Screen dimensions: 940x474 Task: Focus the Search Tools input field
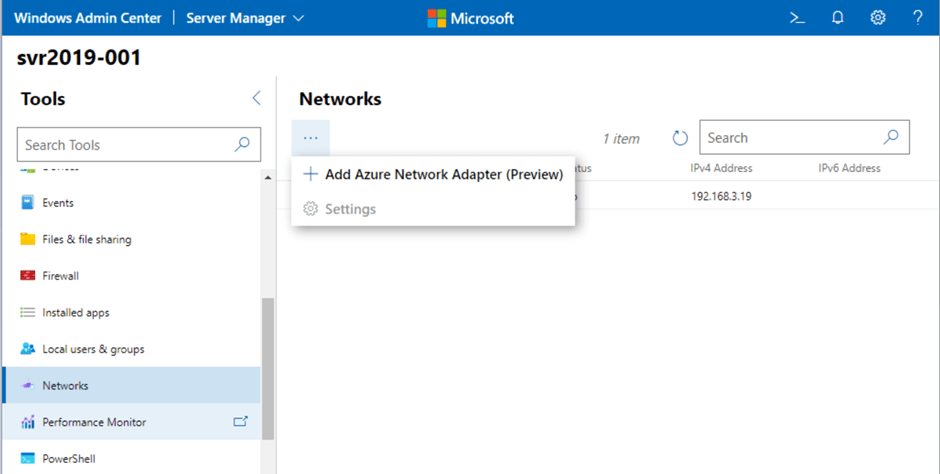tap(125, 145)
